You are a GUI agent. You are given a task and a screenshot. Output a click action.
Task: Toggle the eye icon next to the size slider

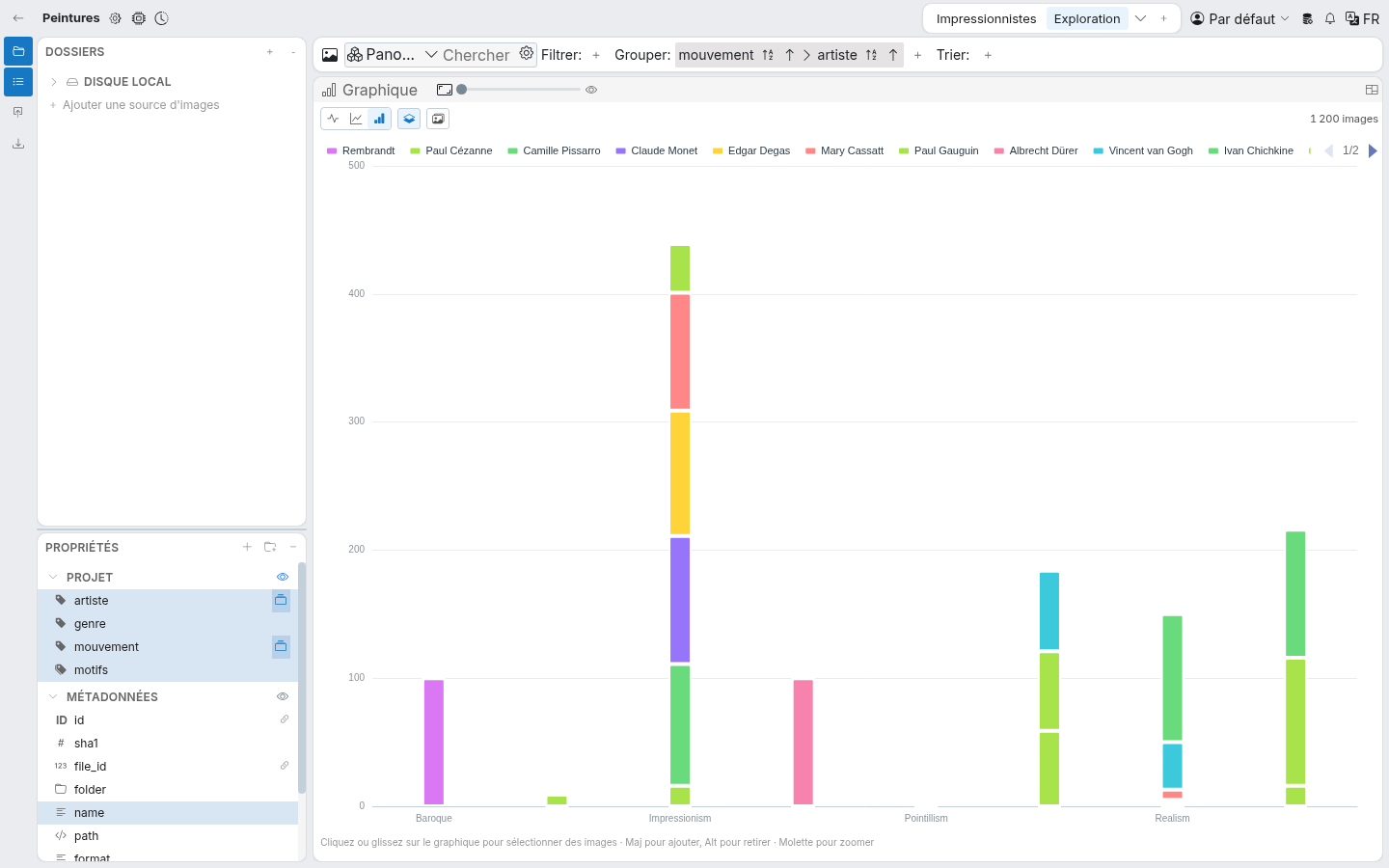tap(591, 90)
